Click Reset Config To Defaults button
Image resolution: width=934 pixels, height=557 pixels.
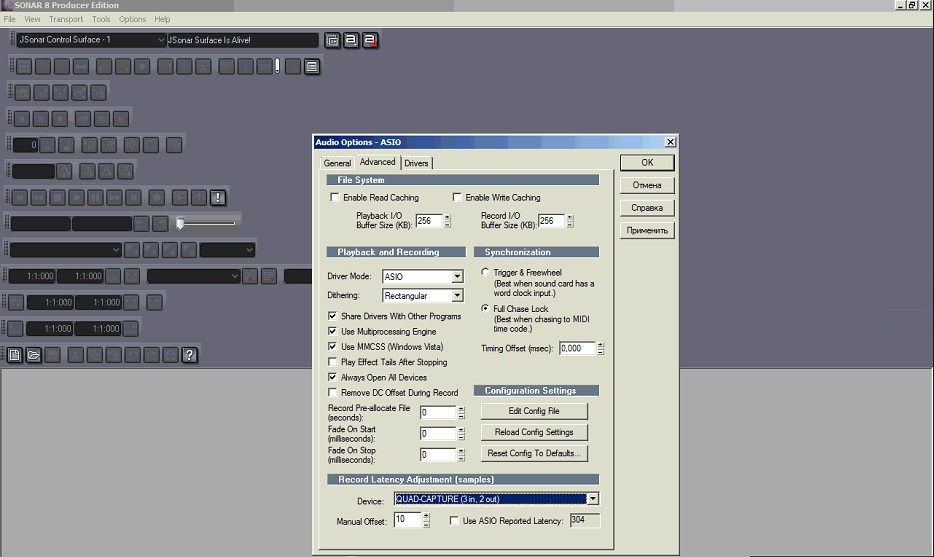point(534,453)
